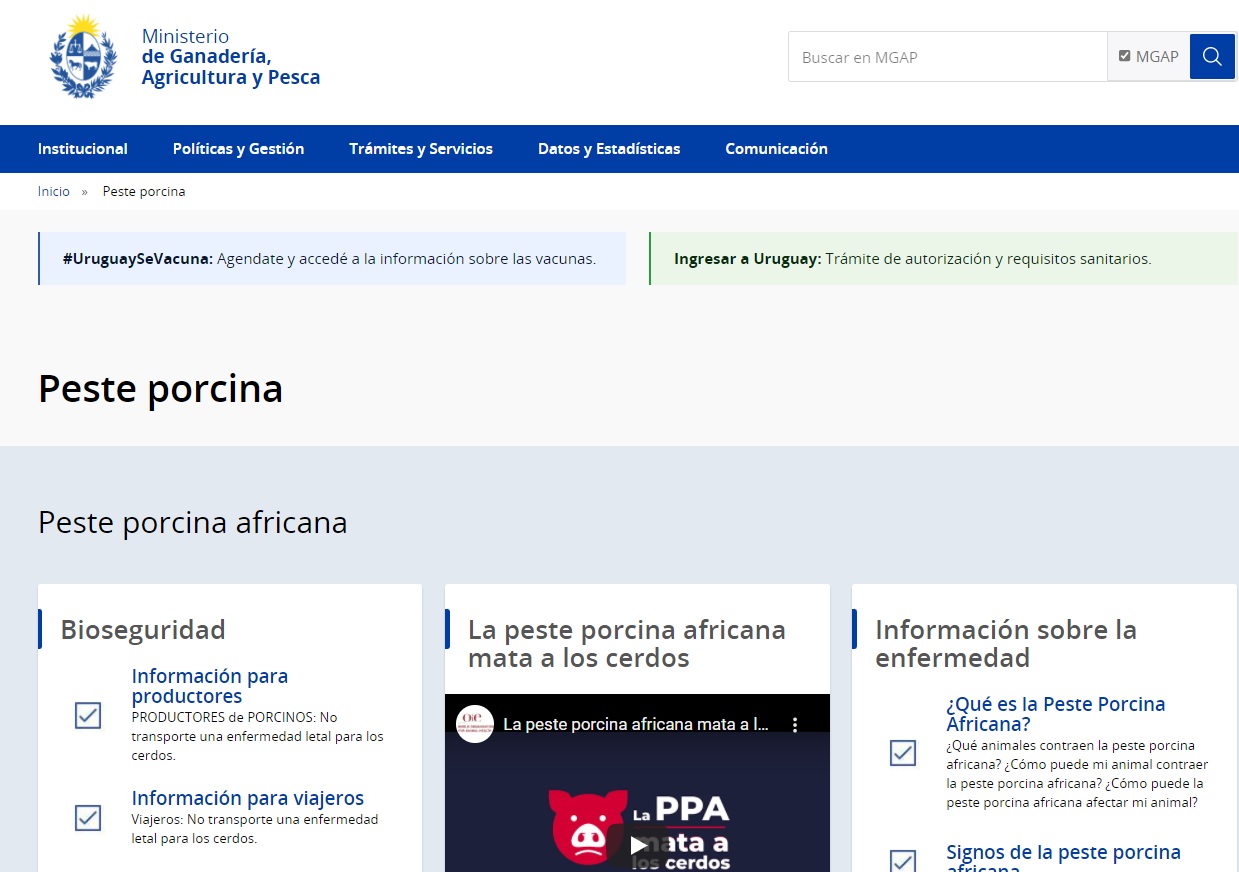Click check icon beside Información para viajeros
Image resolution: width=1239 pixels, height=872 pixels.
pyautogui.click(x=88, y=817)
